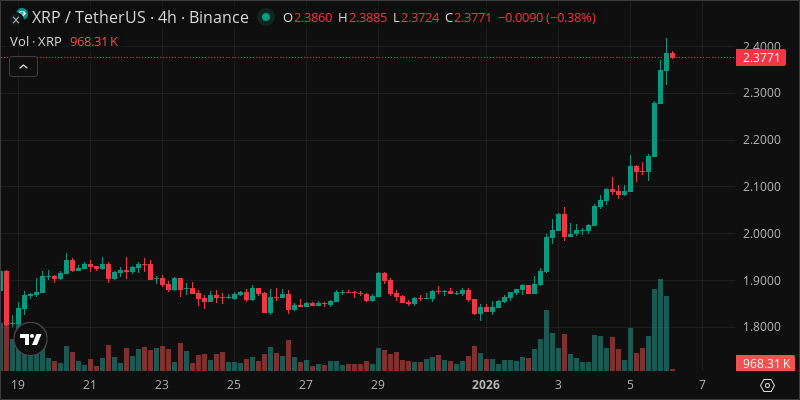800x400 pixels.
Task: Click the 27 date label on time axis
Action: click(x=306, y=384)
